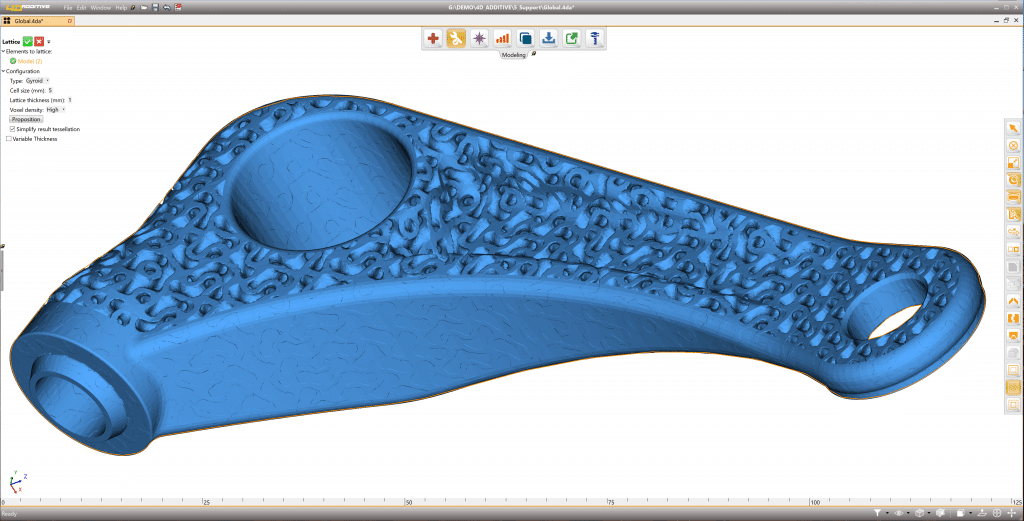Select Model (2) in elements to lattice
The image size is (1024, 521).
click(30, 61)
